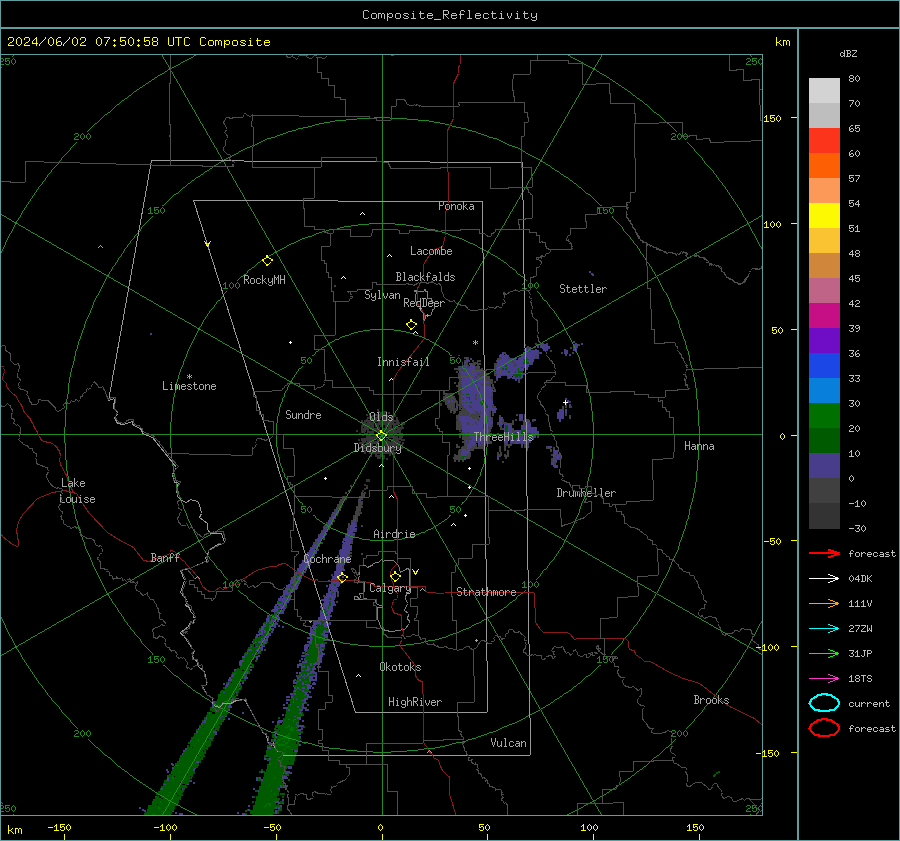The height and width of the screenshot is (841, 900).
Task: Click the Hanna label
Action: pyautogui.click(x=699, y=446)
